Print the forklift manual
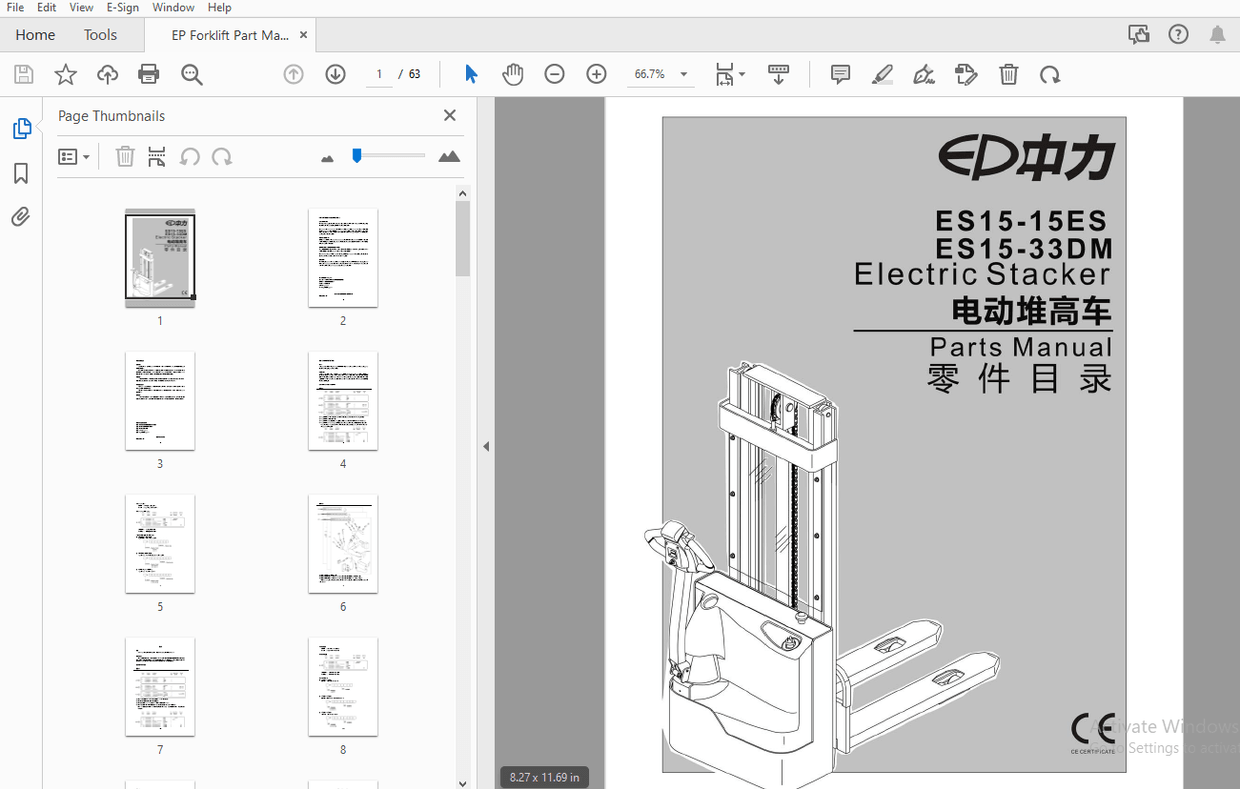Image resolution: width=1240 pixels, height=789 pixels. pyautogui.click(x=148, y=74)
